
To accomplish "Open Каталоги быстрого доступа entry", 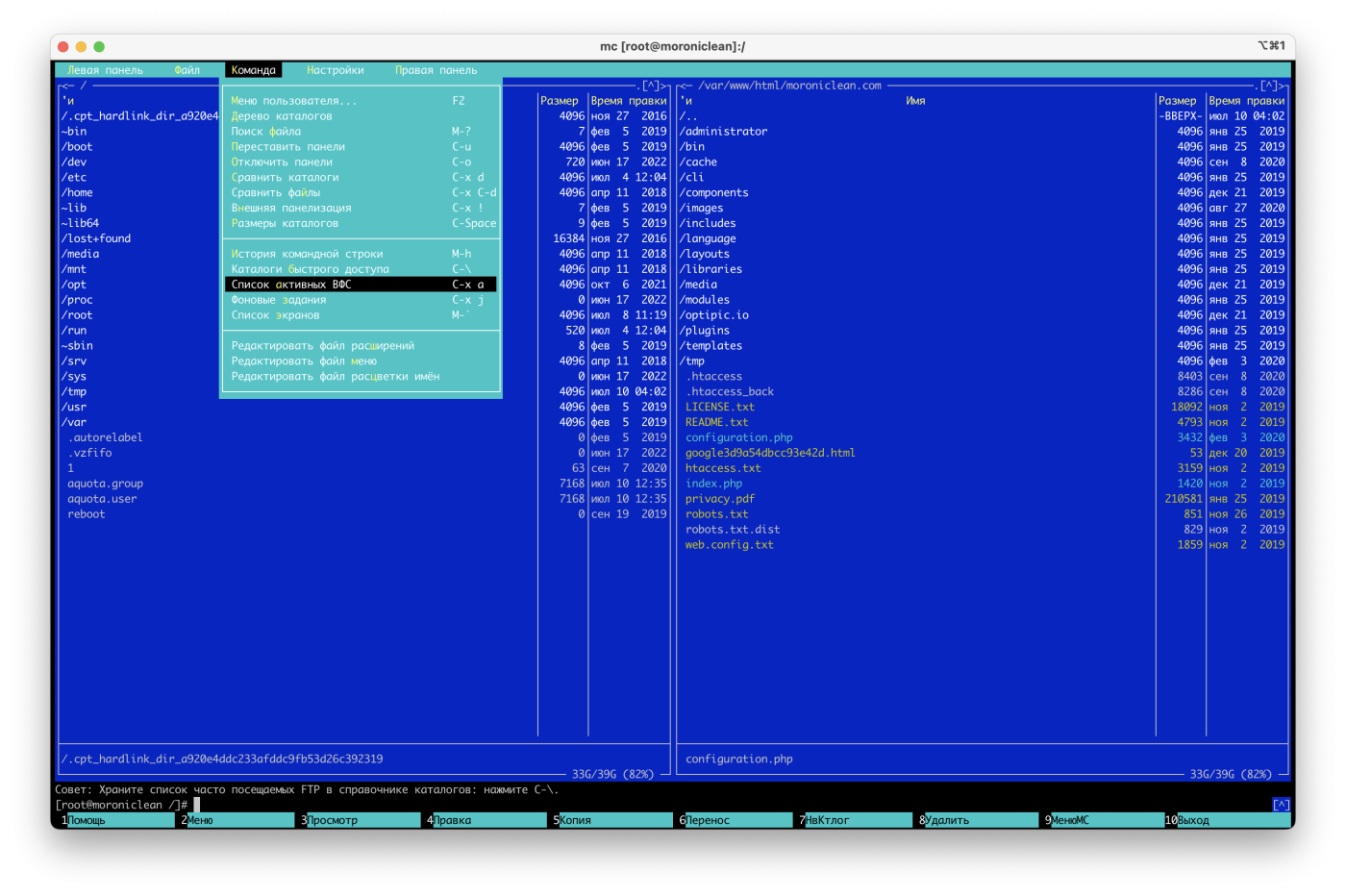I will tap(361, 270).
